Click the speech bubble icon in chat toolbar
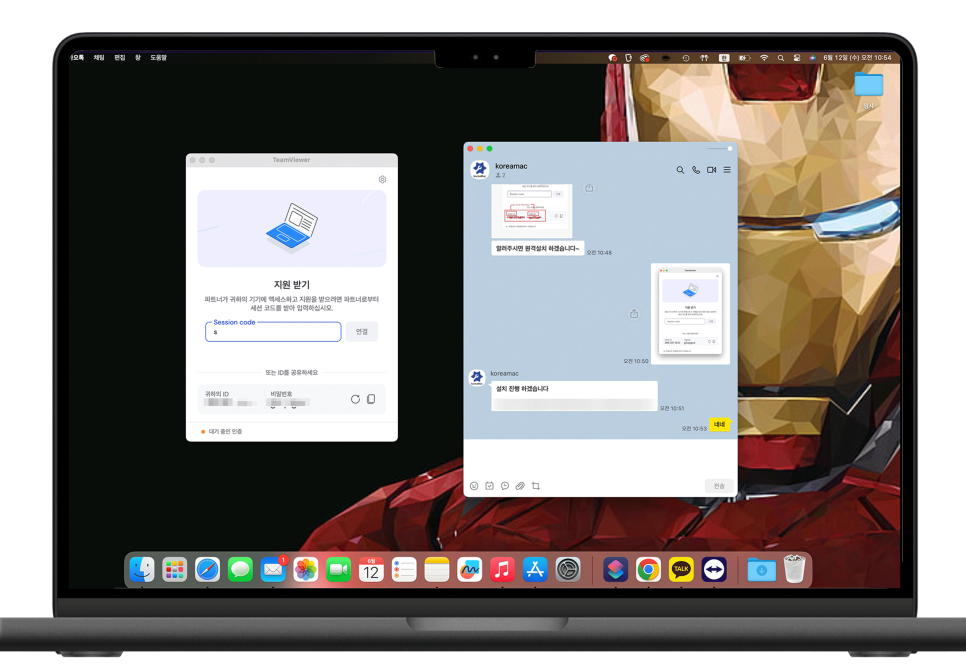966x669 pixels. [x=505, y=486]
